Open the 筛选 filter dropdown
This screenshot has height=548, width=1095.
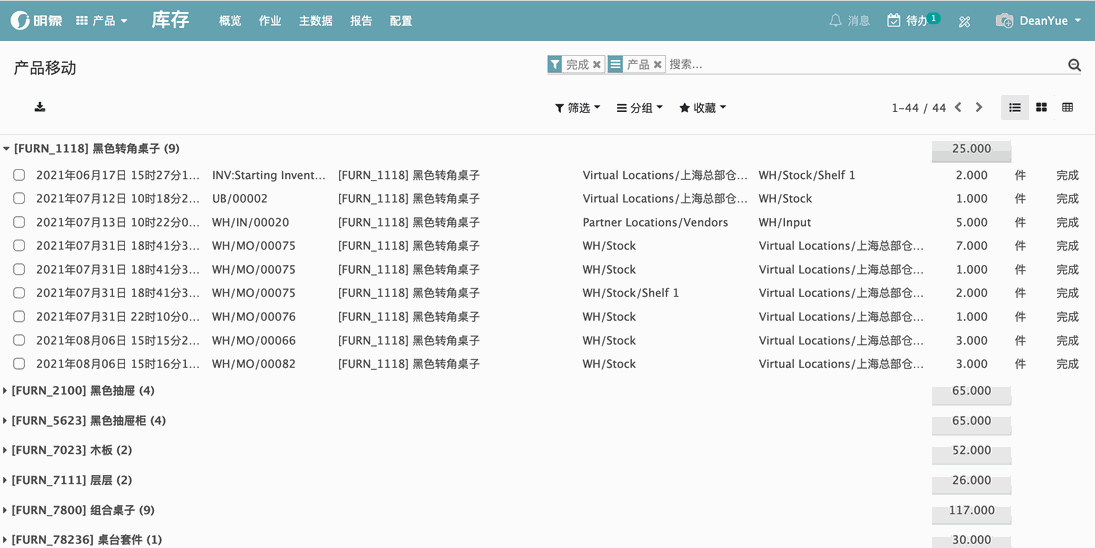(578, 108)
